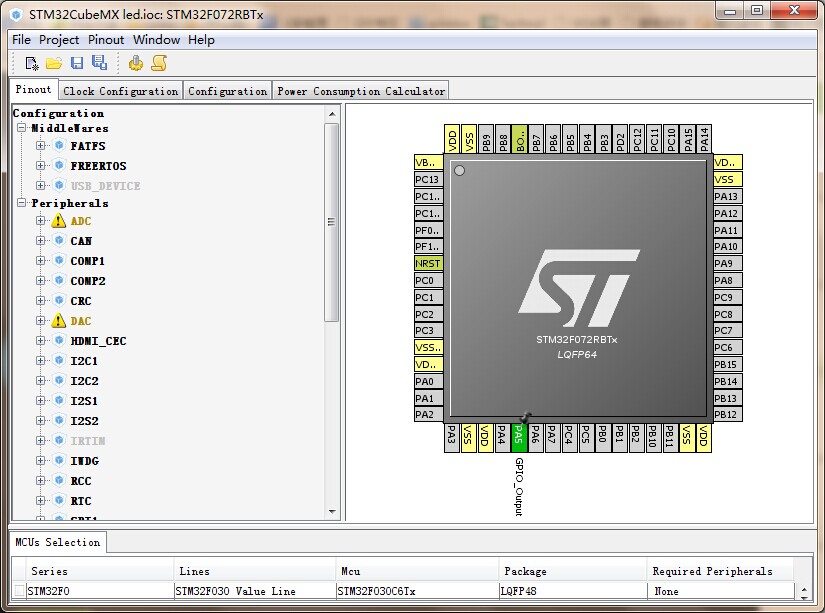Click the New Project toolbar icon
This screenshot has width=825, height=613.
coord(32,64)
